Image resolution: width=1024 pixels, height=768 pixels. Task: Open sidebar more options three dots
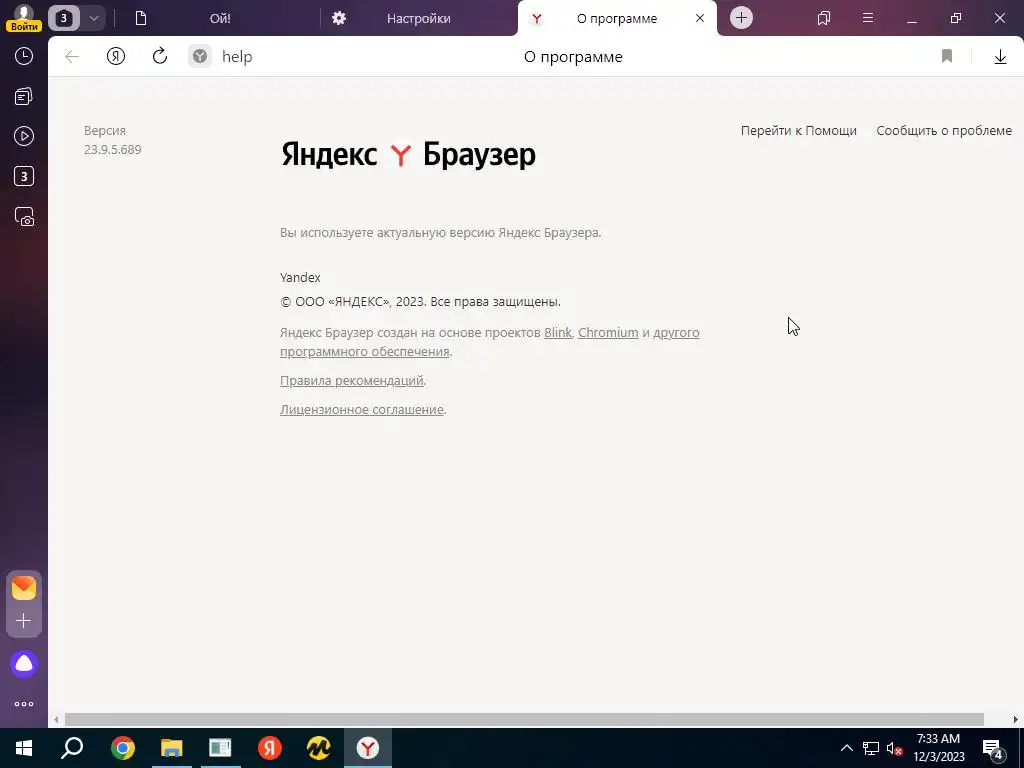(24, 704)
